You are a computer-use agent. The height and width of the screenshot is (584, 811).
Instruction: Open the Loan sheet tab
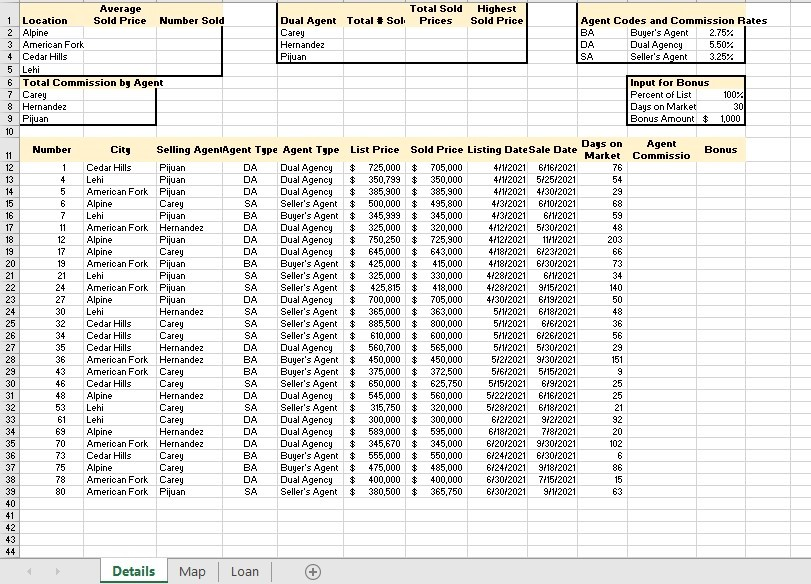[245, 572]
